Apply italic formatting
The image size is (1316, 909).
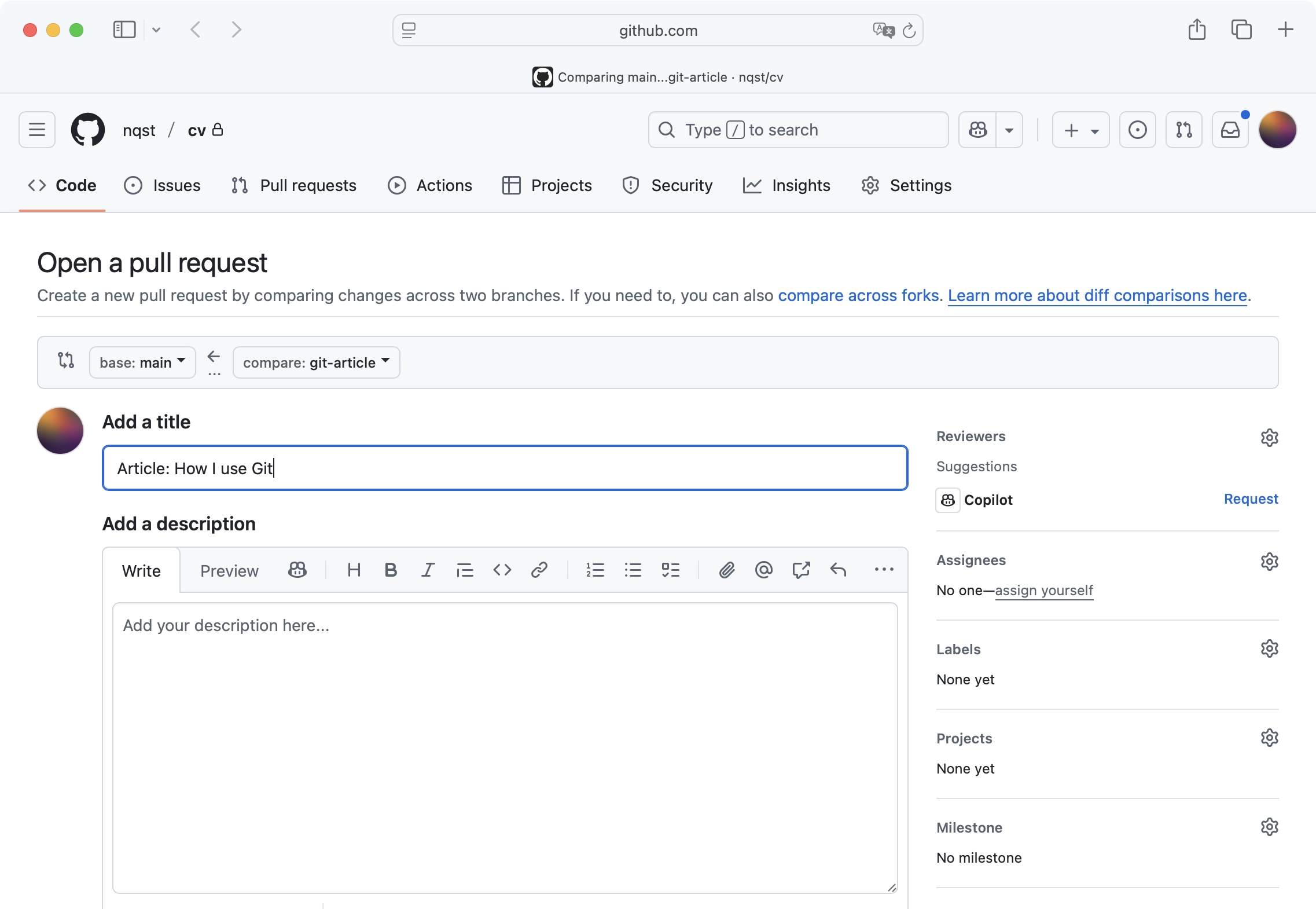427,570
